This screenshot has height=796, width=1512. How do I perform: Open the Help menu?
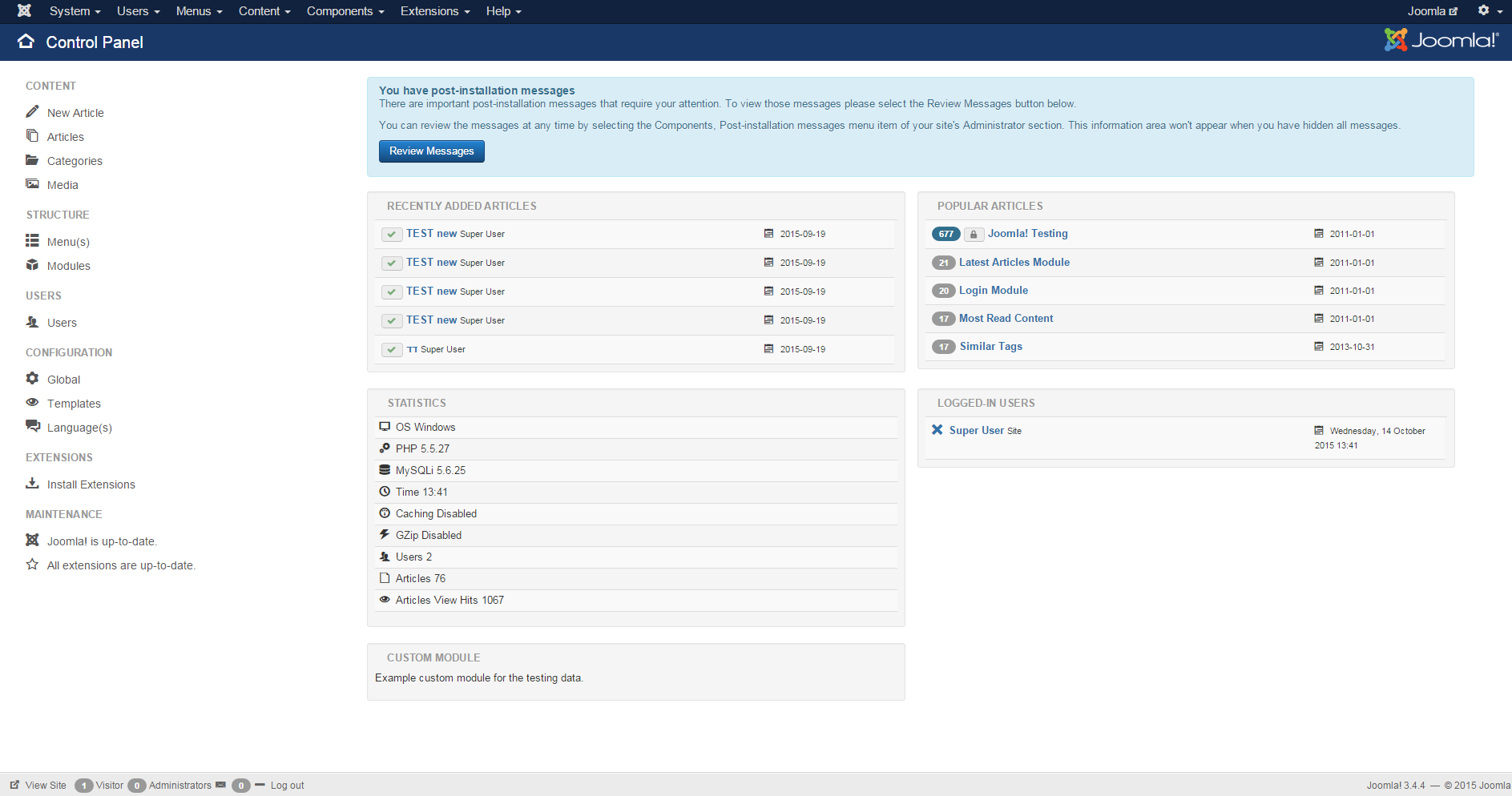click(x=503, y=11)
